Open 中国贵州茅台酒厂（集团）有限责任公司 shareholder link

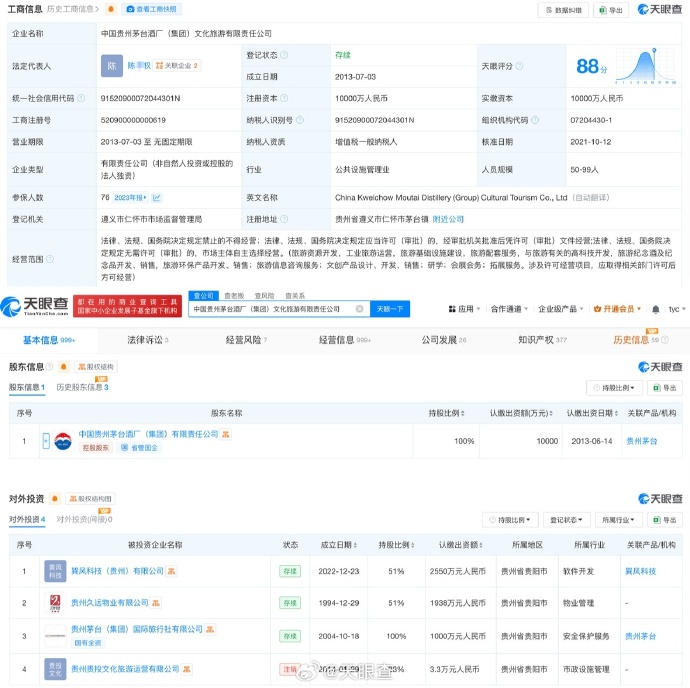coord(148,434)
